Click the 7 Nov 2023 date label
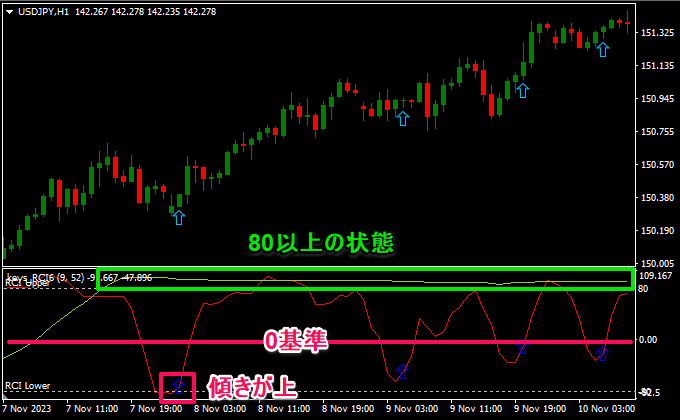The width and height of the screenshot is (680, 420). pyautogui.click(x=27, y=409)
